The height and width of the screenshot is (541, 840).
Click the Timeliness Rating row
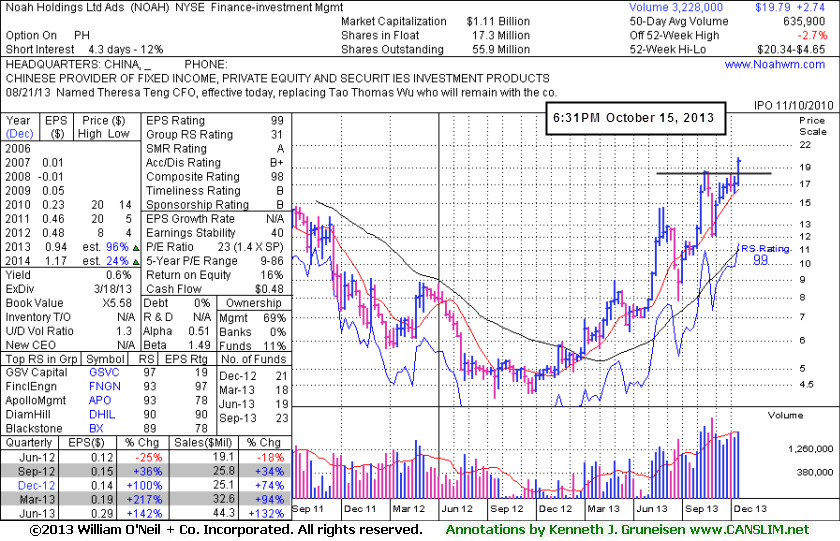[215, 191]
